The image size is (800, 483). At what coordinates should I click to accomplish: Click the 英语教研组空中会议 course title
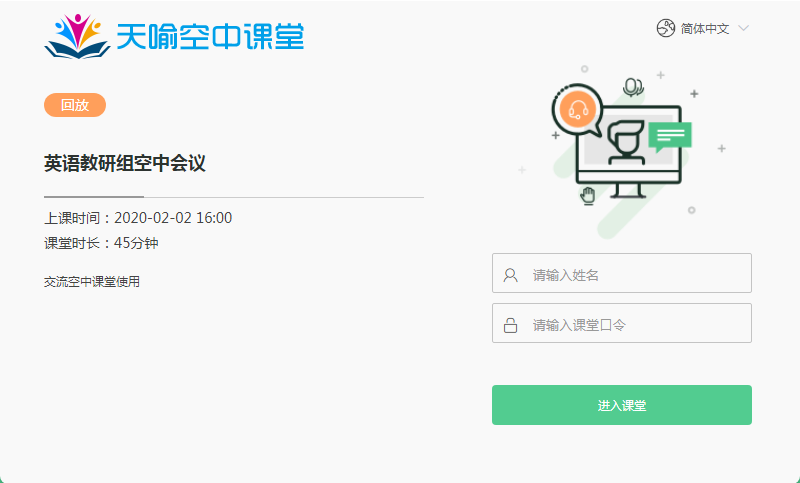(125, 164)
